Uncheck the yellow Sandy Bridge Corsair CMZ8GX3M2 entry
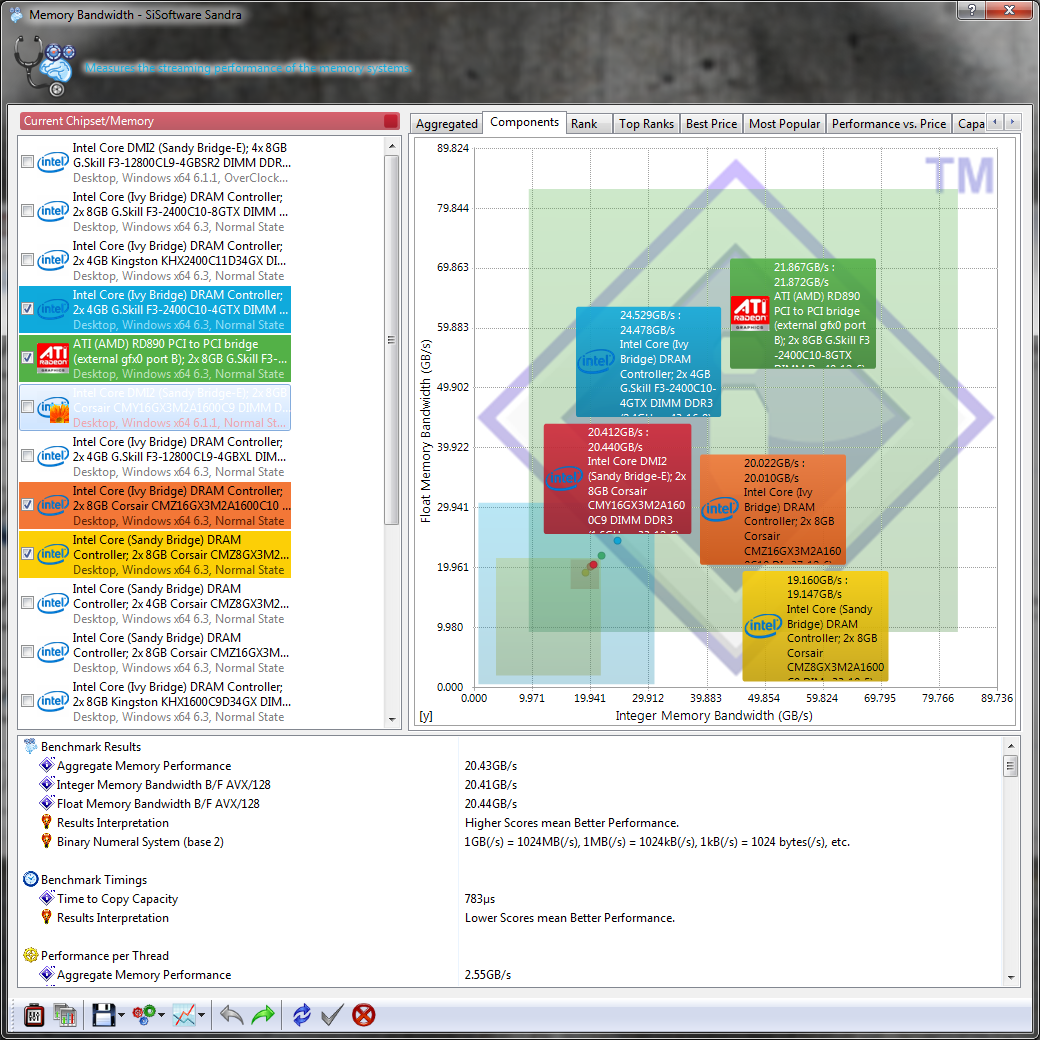Image resolution: width=1040 pixels, height=1040 pixels. [27, 553]
